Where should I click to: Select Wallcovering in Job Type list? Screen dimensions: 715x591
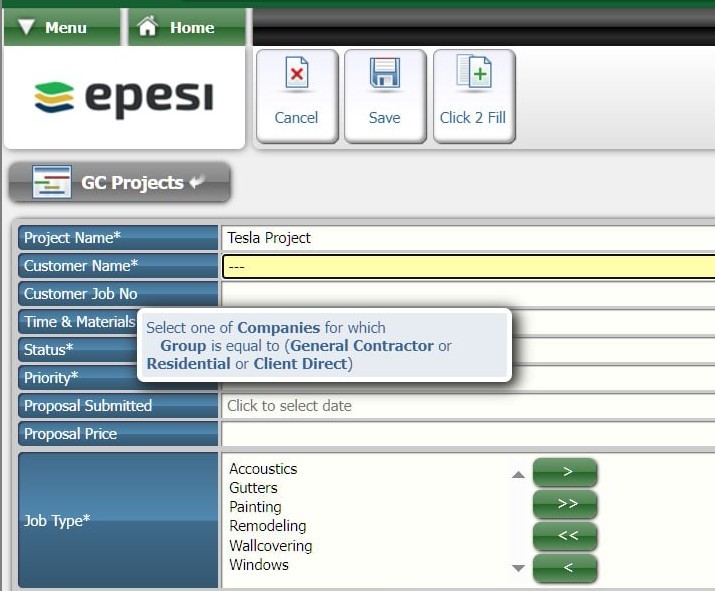tap(270, 546)
